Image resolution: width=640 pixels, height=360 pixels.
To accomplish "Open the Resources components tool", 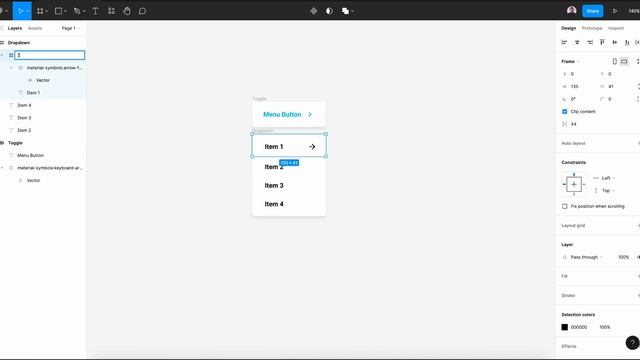I will [111, 11].
